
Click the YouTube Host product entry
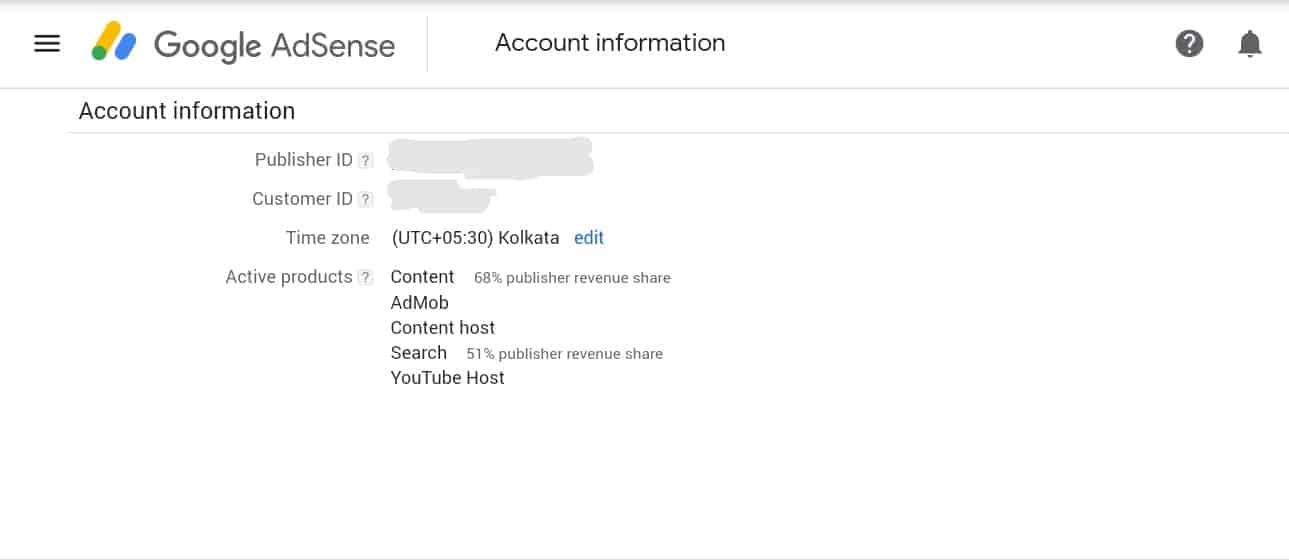[448, 378]
